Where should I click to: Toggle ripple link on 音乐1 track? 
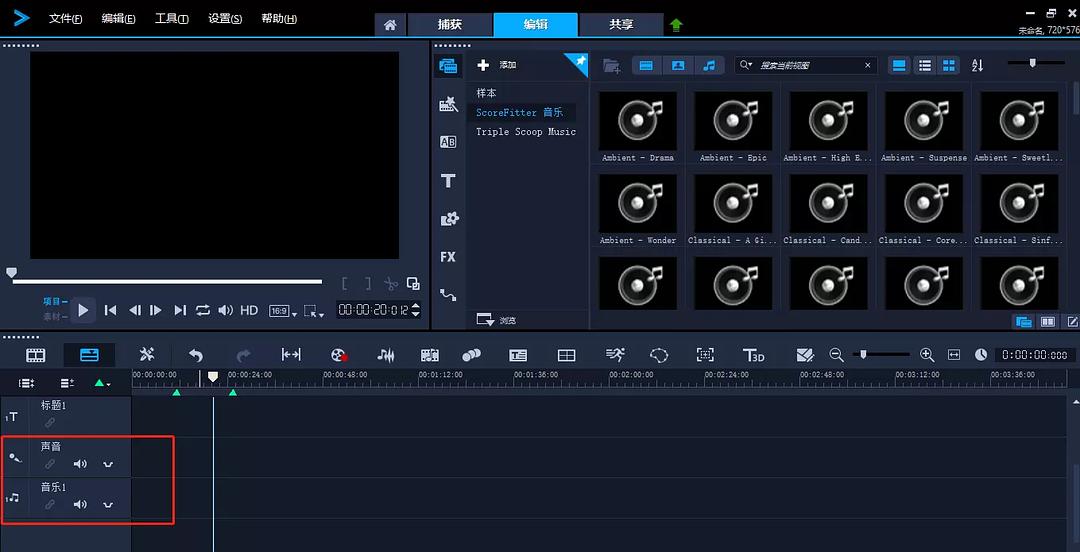50,504
